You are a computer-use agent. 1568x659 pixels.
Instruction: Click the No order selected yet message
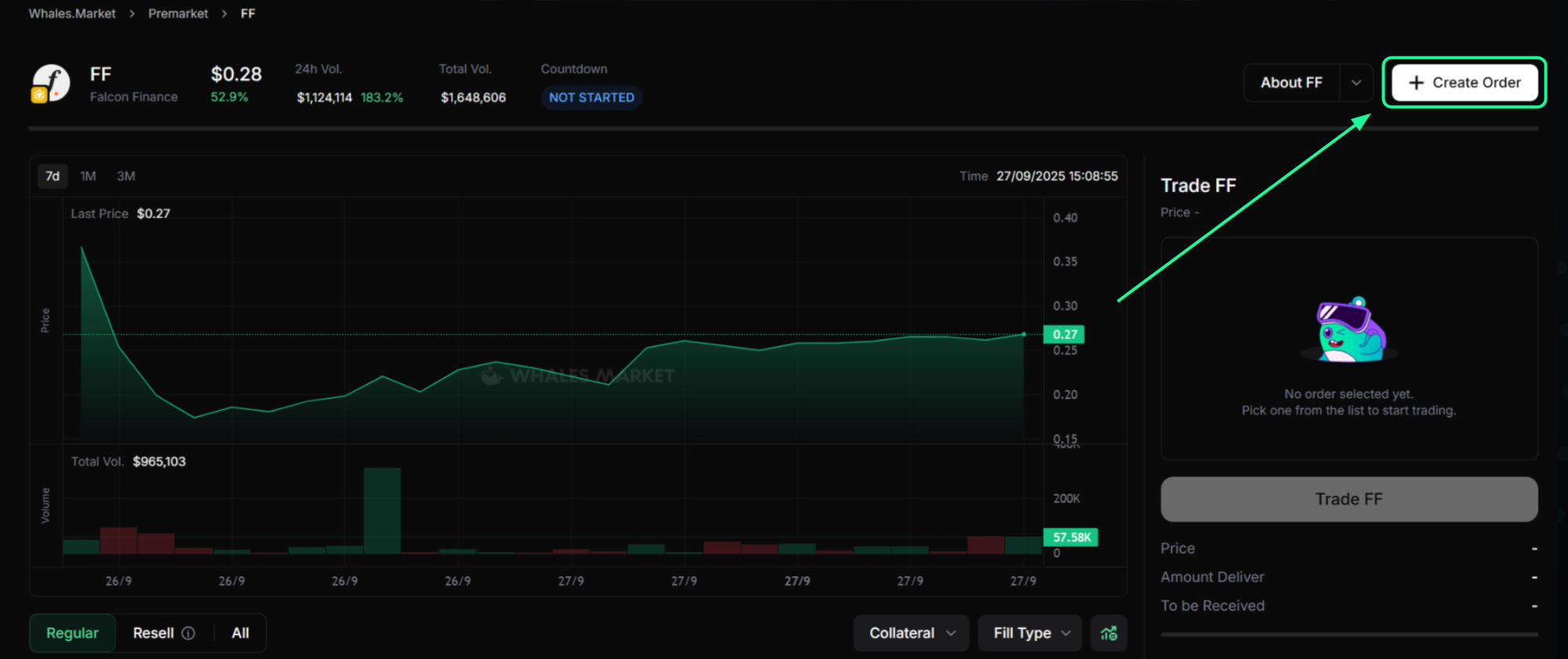[1348, 394]
